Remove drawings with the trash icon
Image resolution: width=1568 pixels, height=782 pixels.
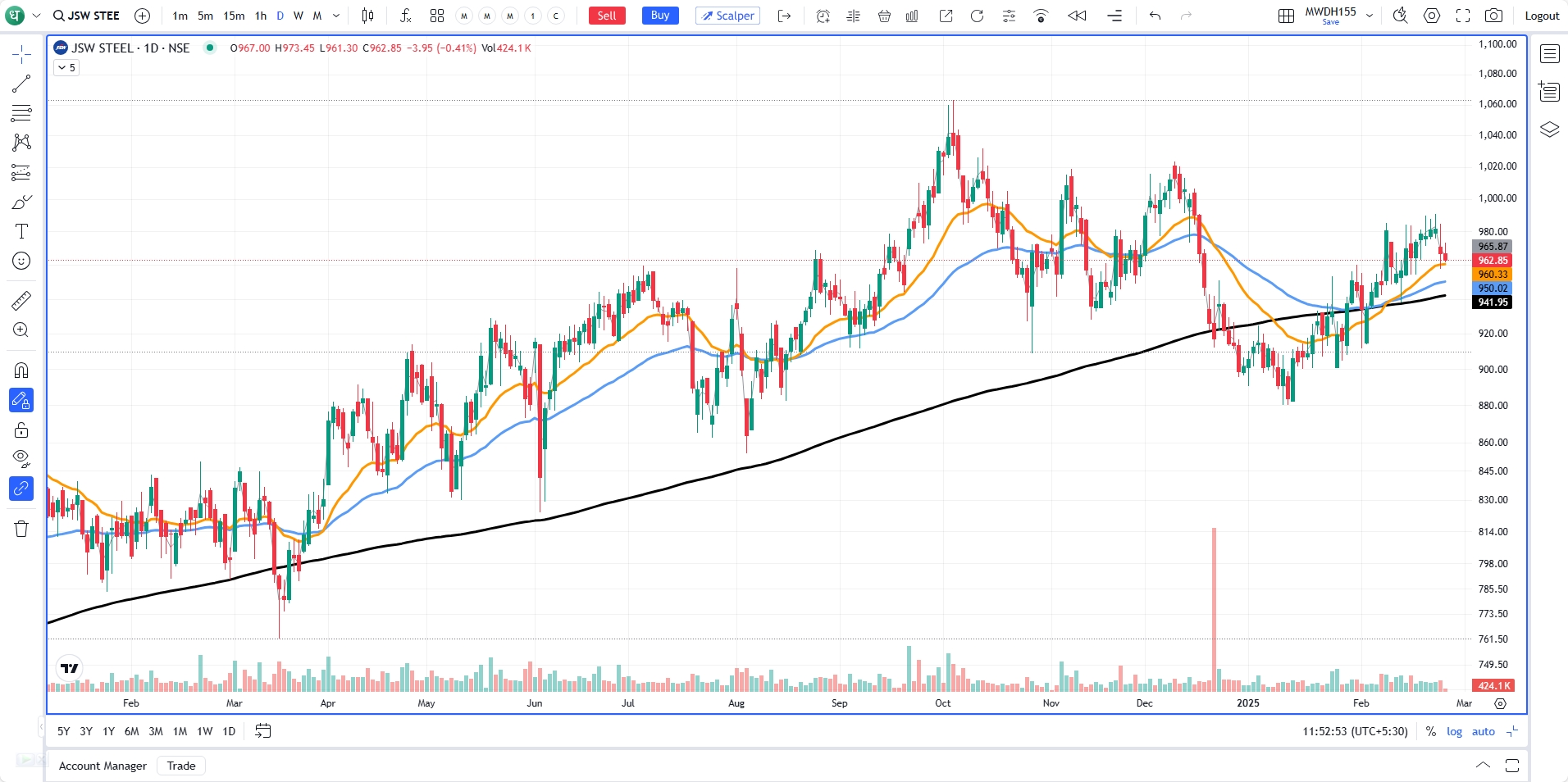click(x=21, y=529)
